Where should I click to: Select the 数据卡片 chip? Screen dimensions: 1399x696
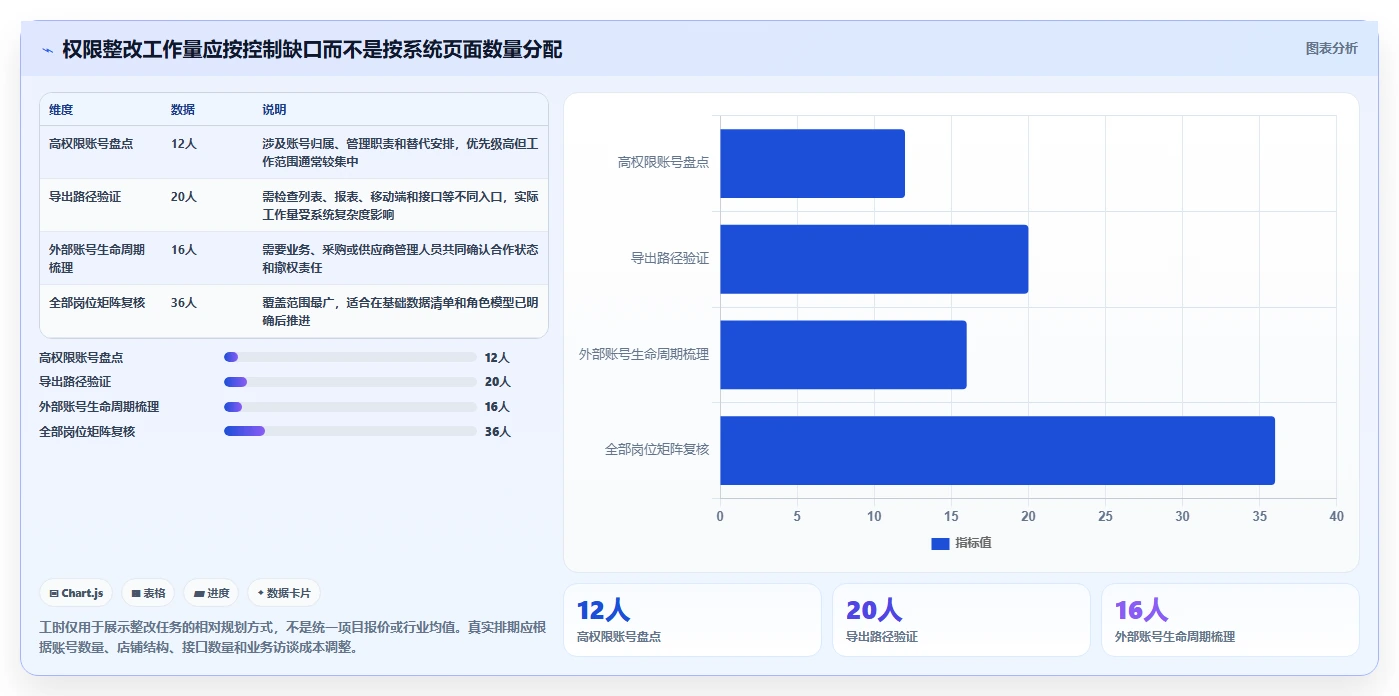tap(284, 593)
